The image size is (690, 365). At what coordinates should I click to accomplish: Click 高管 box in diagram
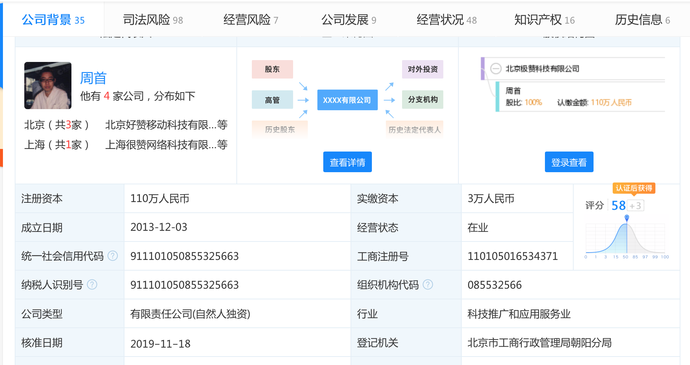272,100
